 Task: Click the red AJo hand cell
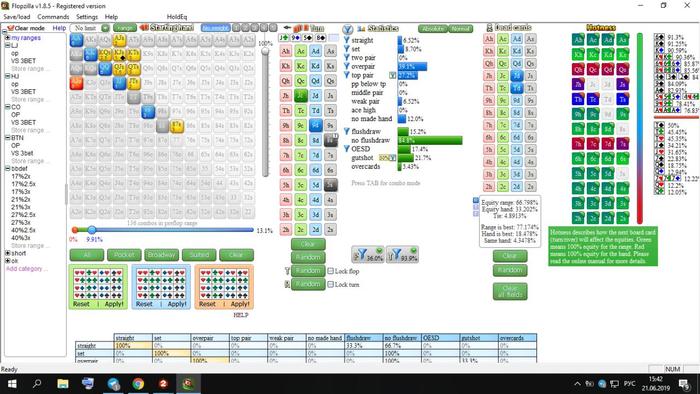76,83
